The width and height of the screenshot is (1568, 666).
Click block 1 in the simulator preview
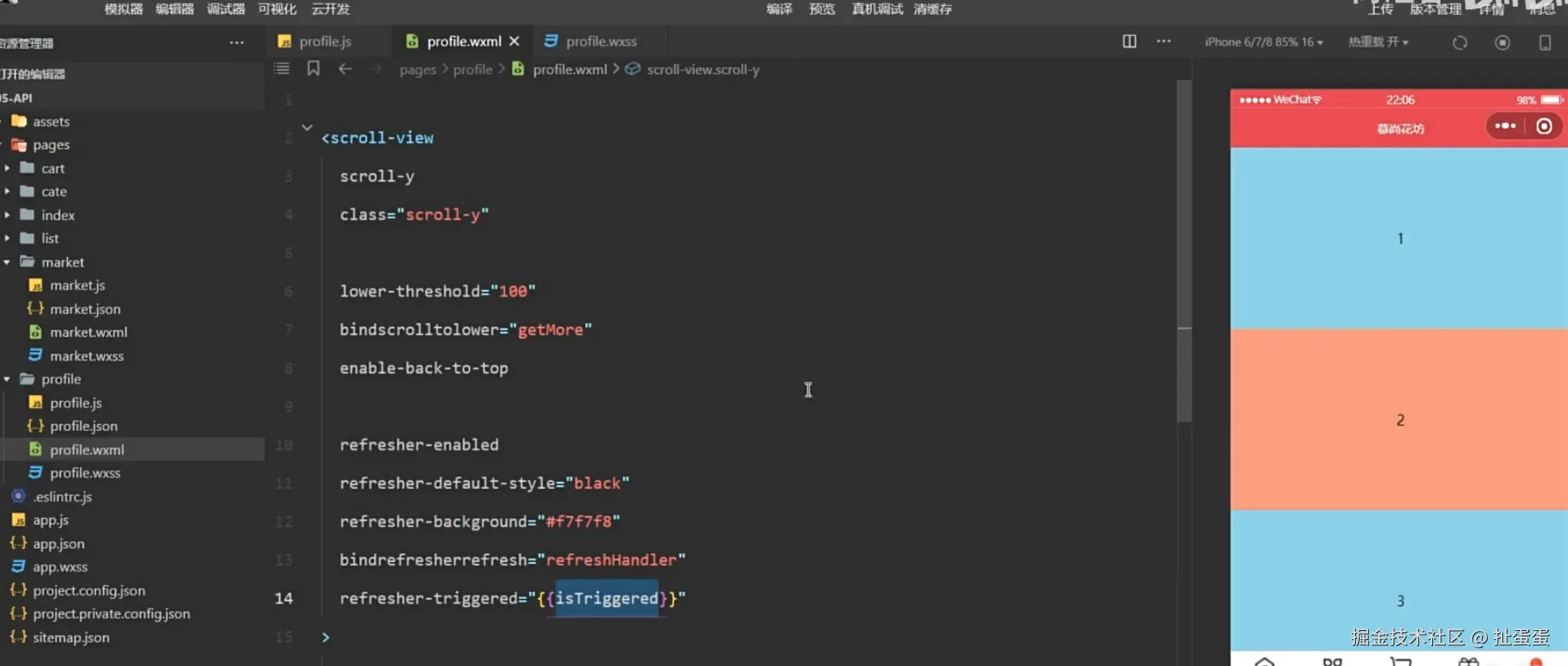[x=1399, y=238]
